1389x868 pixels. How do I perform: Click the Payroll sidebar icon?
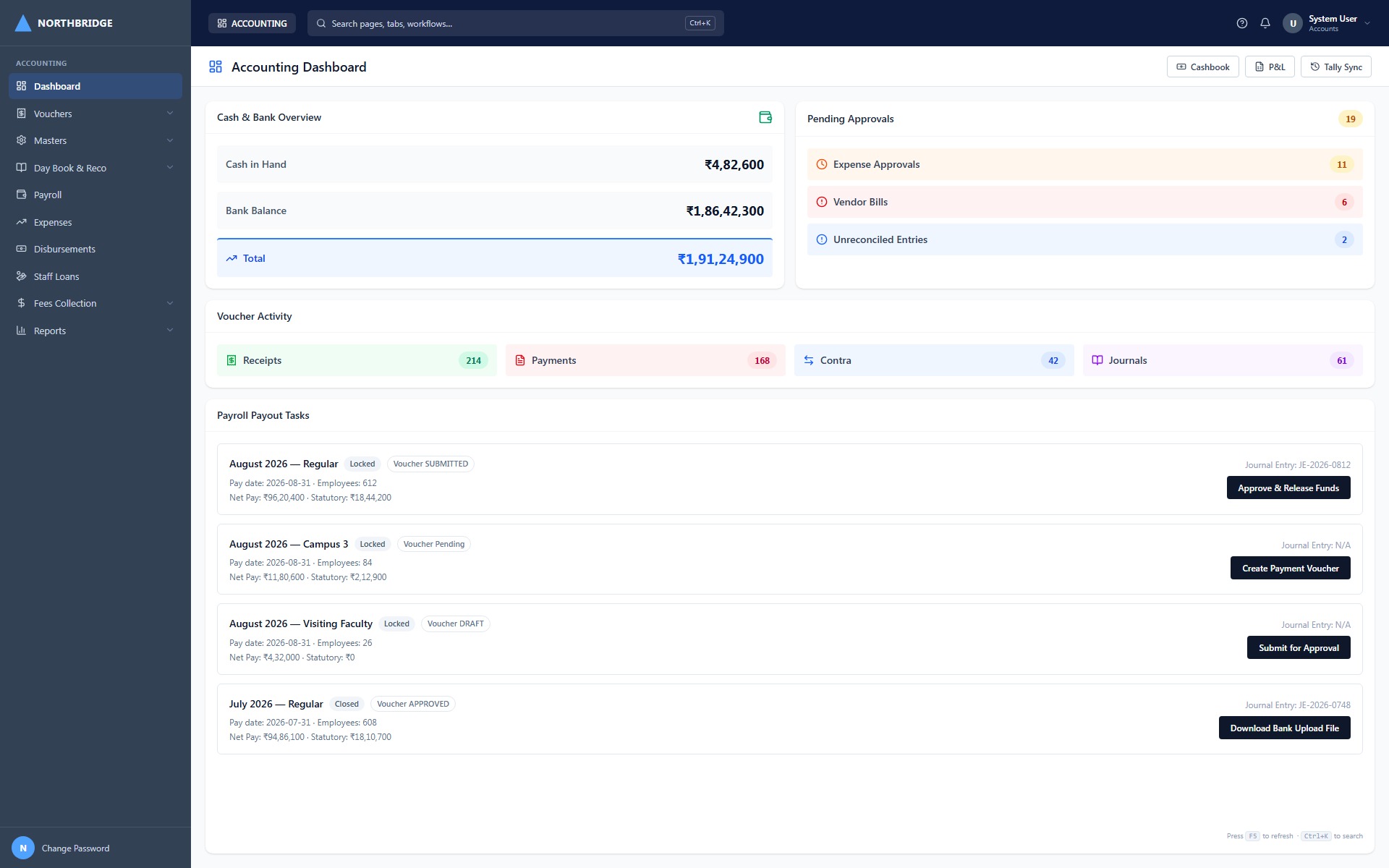click(21, 195)
